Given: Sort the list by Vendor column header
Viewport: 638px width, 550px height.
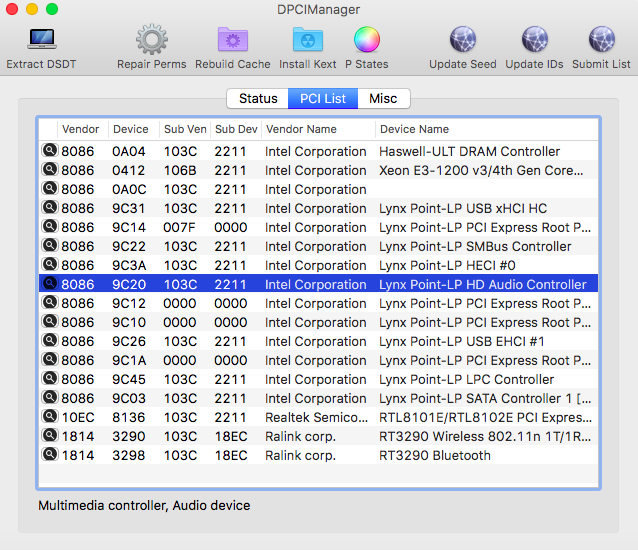Looking at the screenshot, I should [x=80, y=129].
